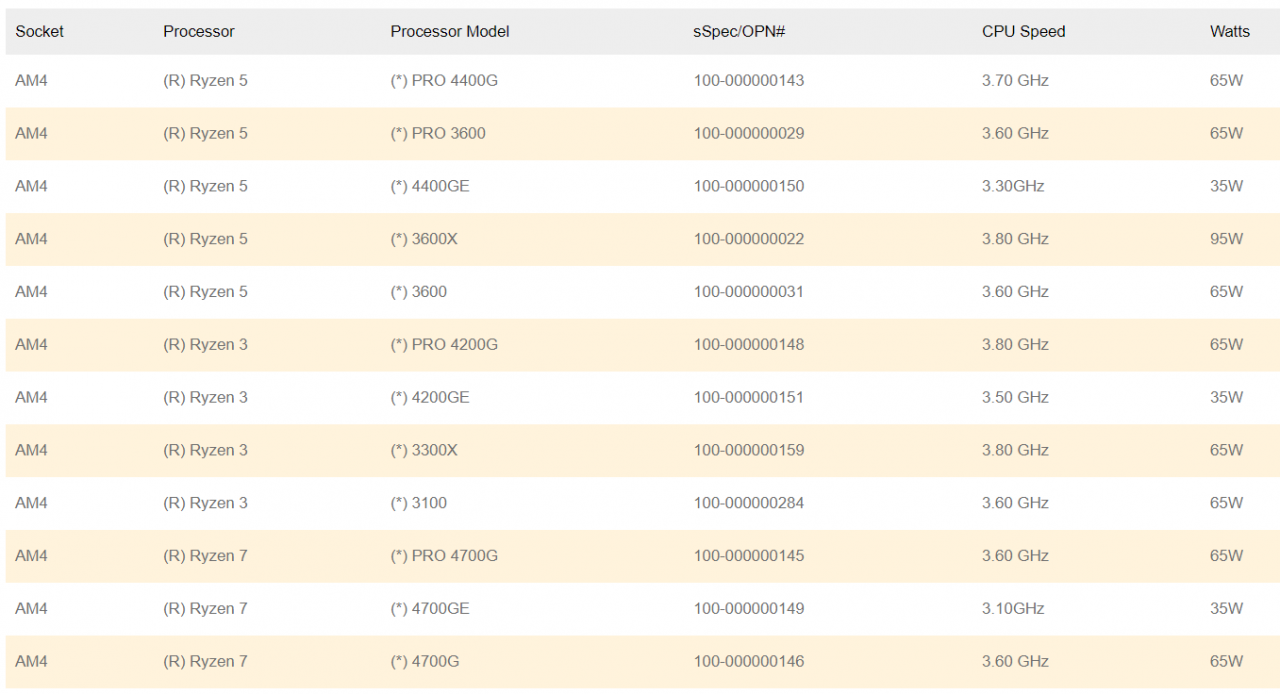Click OPN 100-000000148
Viewport: 1280px width, 694px height.
pyautogui.click(x=749, y=345)
